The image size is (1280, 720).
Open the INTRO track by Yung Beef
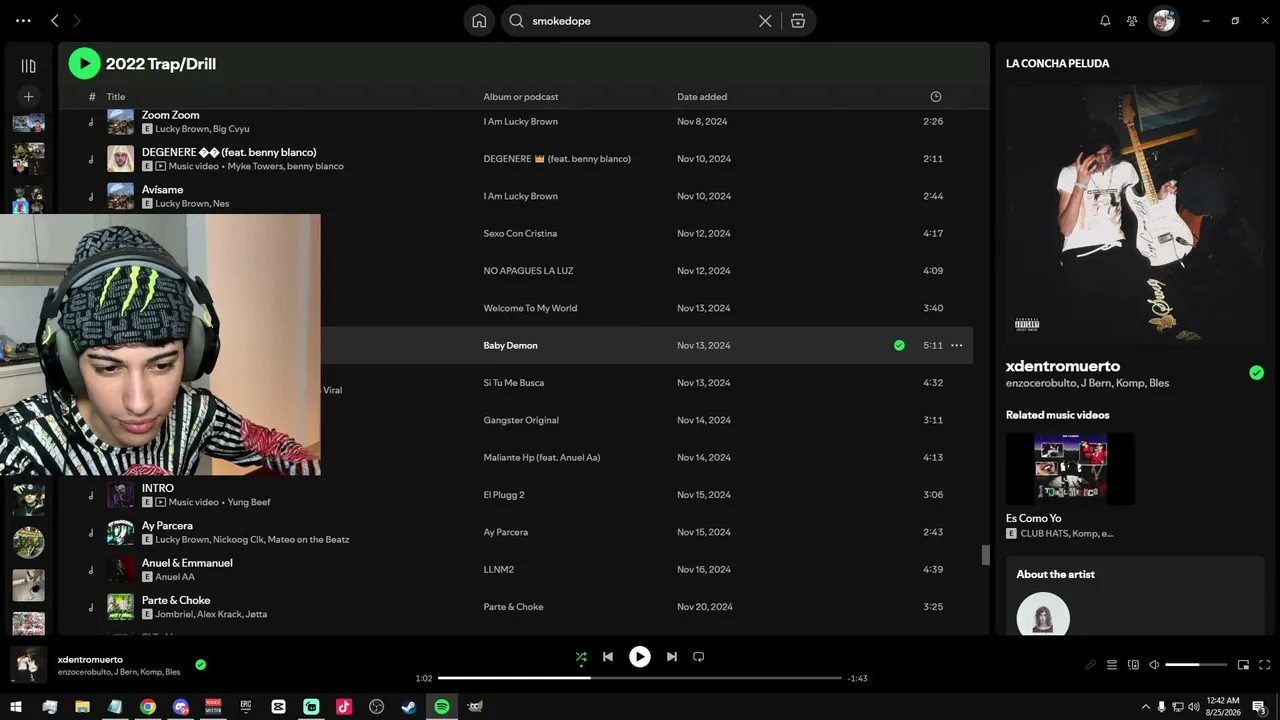pos(158,488)
